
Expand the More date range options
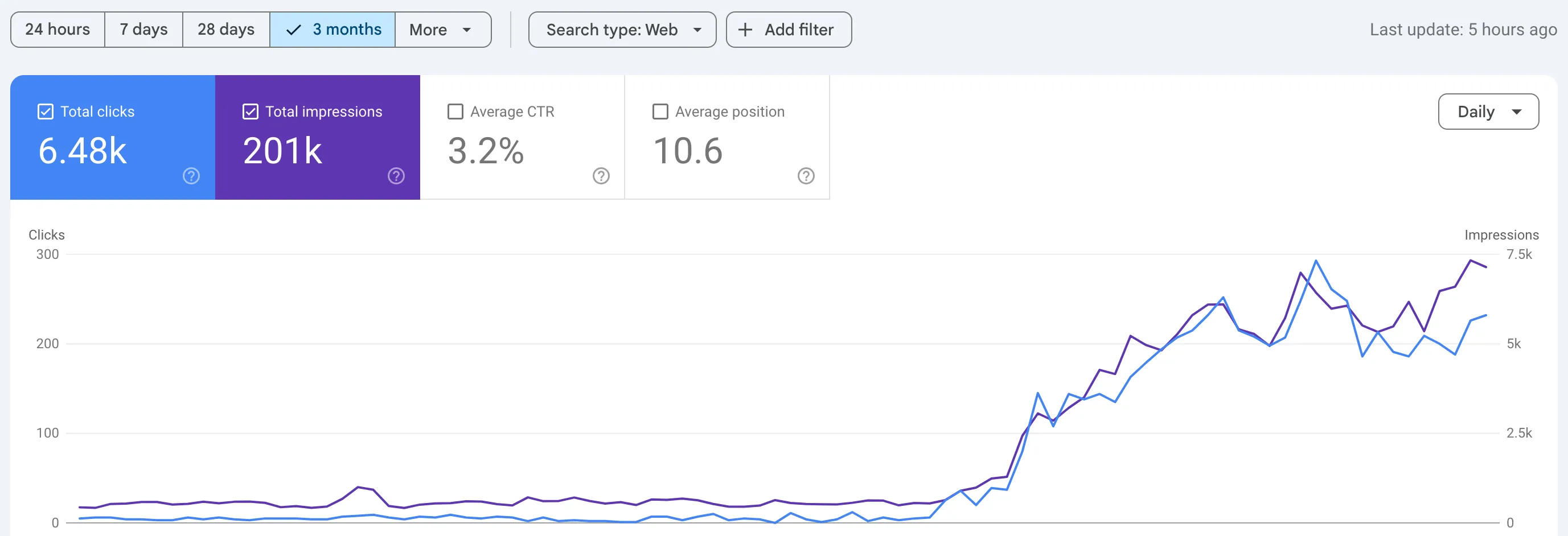pyautogui.click(x=442, y=29)
